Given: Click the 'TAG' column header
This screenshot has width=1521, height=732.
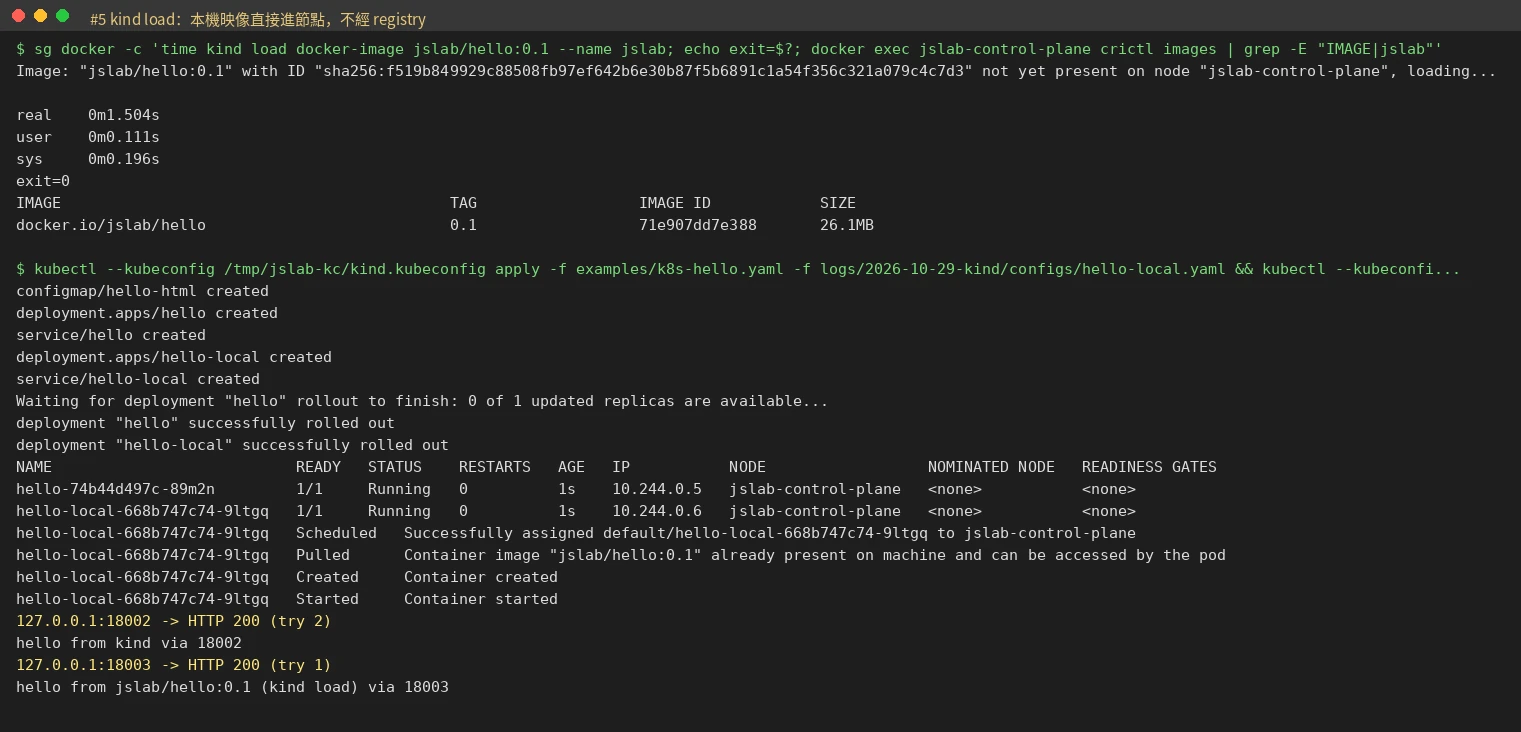Looking at the screenshot, I should point(463,203).
